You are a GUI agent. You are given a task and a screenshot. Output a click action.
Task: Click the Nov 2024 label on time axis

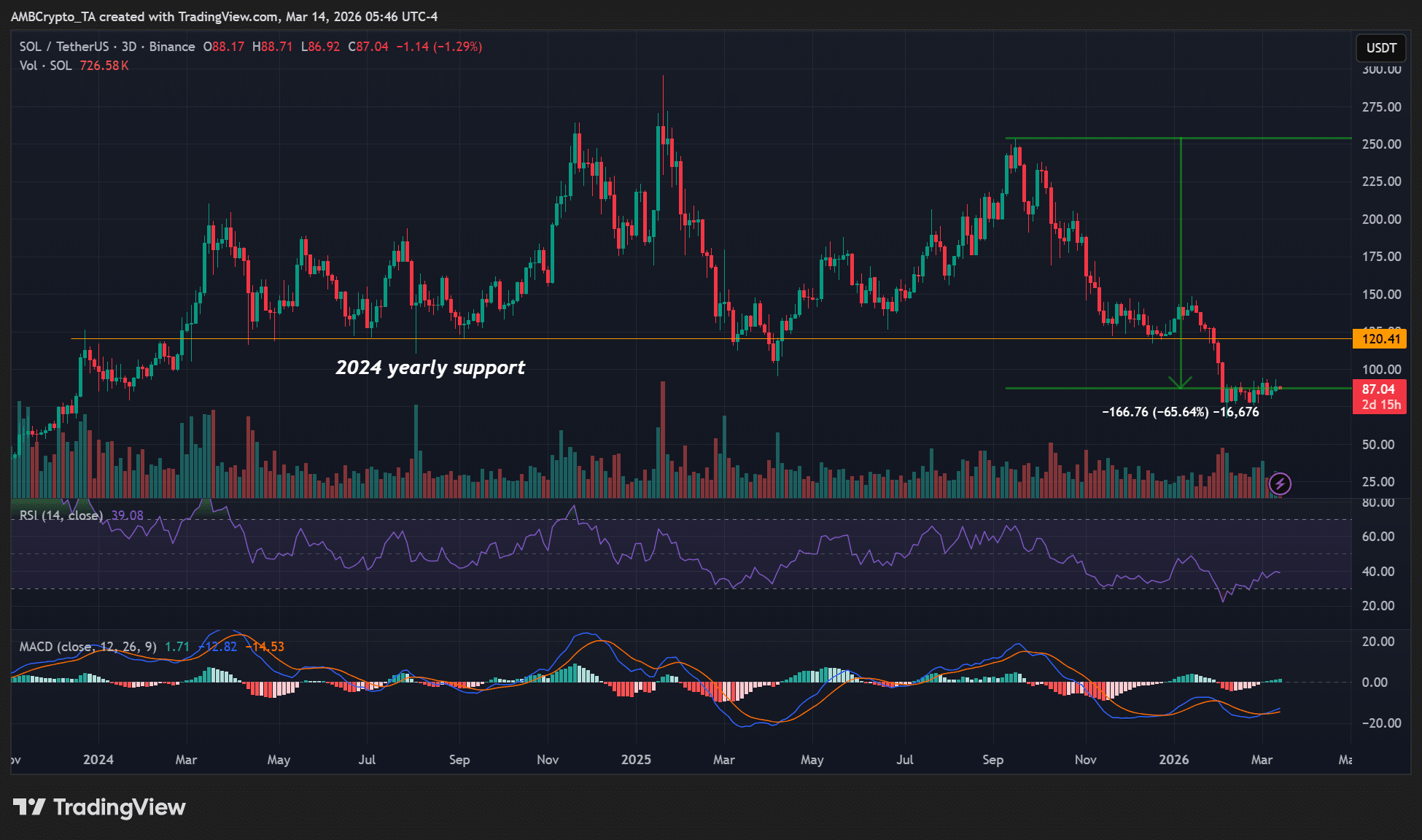[x=548, y=760]
